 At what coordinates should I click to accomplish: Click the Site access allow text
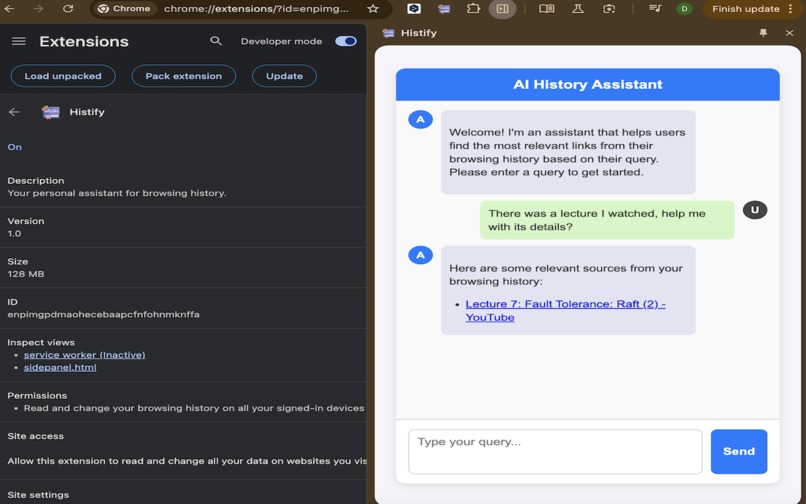coord(187,461)
